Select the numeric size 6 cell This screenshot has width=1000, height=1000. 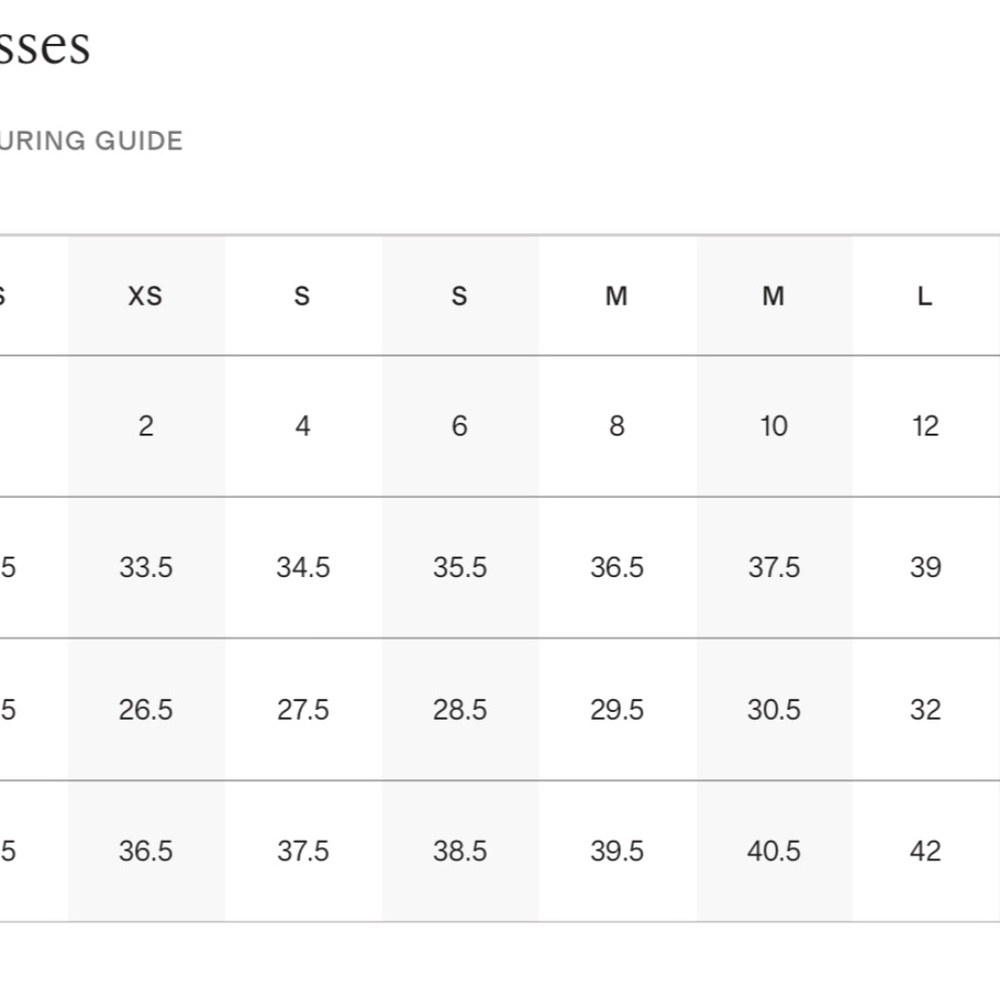(459, 426)
